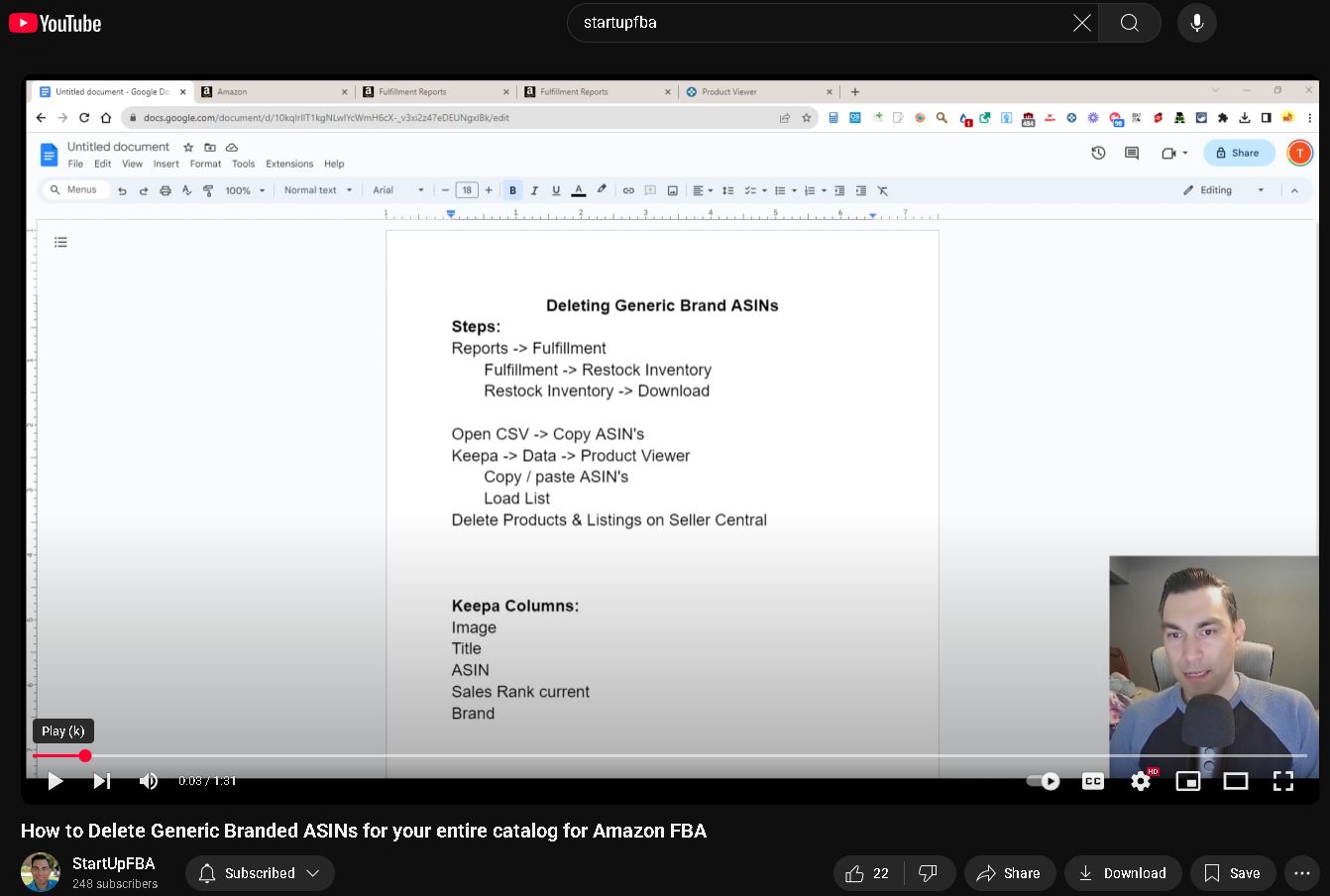The image size is (1330, 896).
Task: Open the 100% zoom dropdown
Action: tap(241, 189)
